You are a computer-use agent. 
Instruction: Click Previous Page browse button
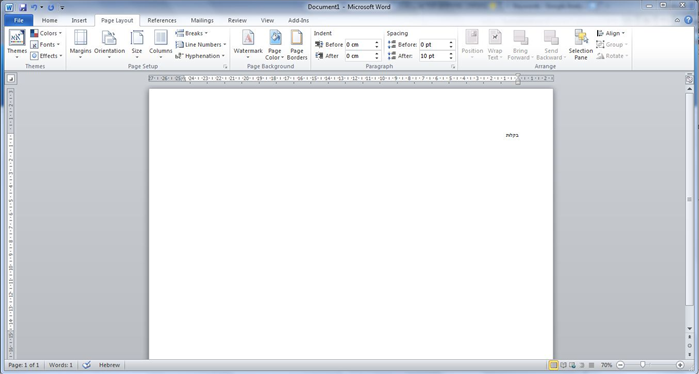(x=689, y=337)
